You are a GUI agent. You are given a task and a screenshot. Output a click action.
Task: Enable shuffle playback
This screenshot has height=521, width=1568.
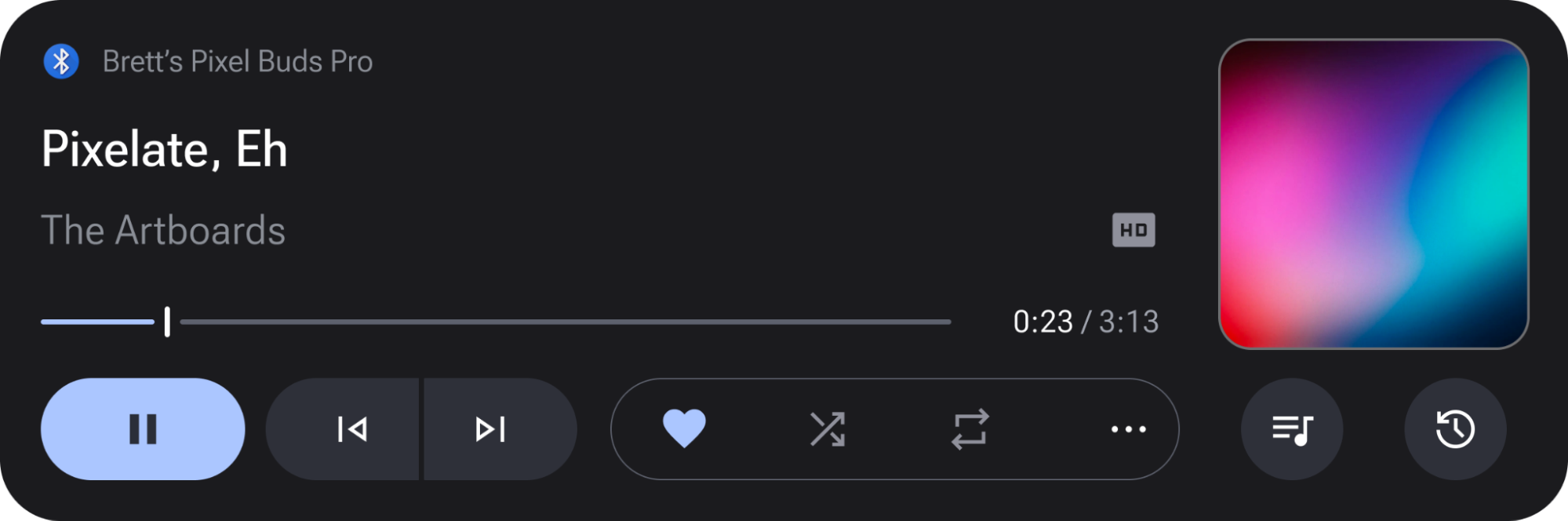click(829, 428)
